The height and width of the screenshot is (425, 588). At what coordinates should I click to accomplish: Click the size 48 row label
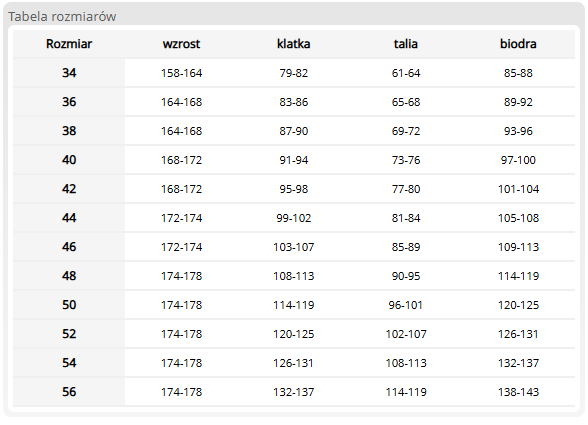[69, 276]
